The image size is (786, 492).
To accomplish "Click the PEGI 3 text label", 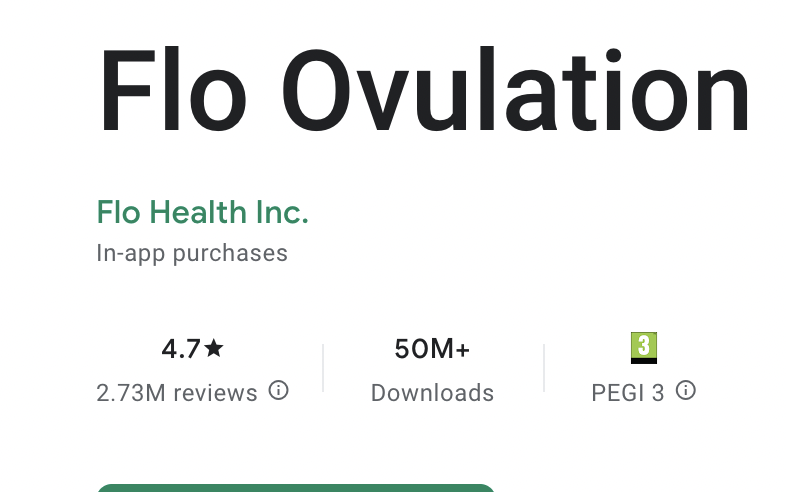I will pos(628,392).
